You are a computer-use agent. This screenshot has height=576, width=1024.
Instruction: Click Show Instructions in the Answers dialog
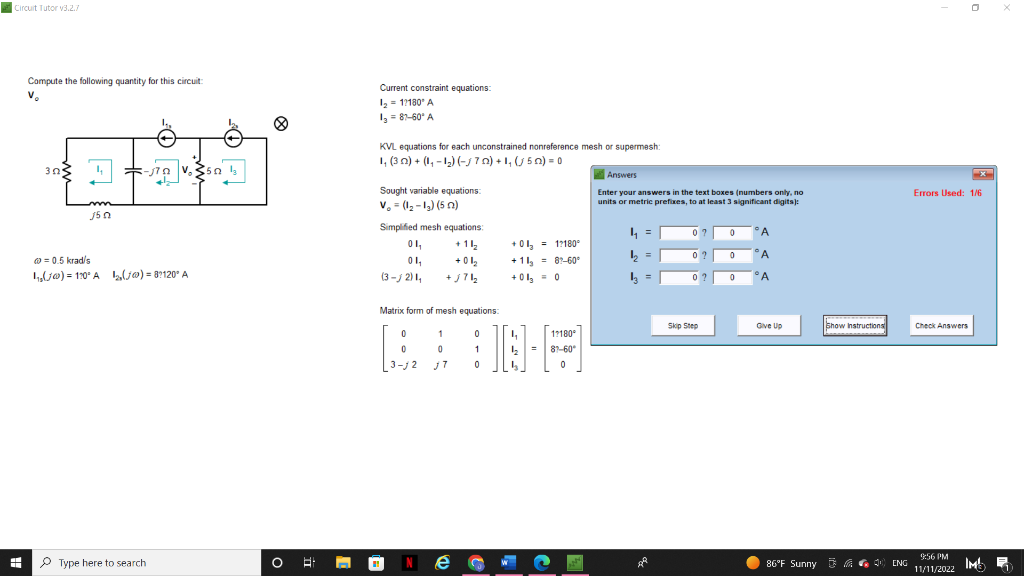(855, 326)
